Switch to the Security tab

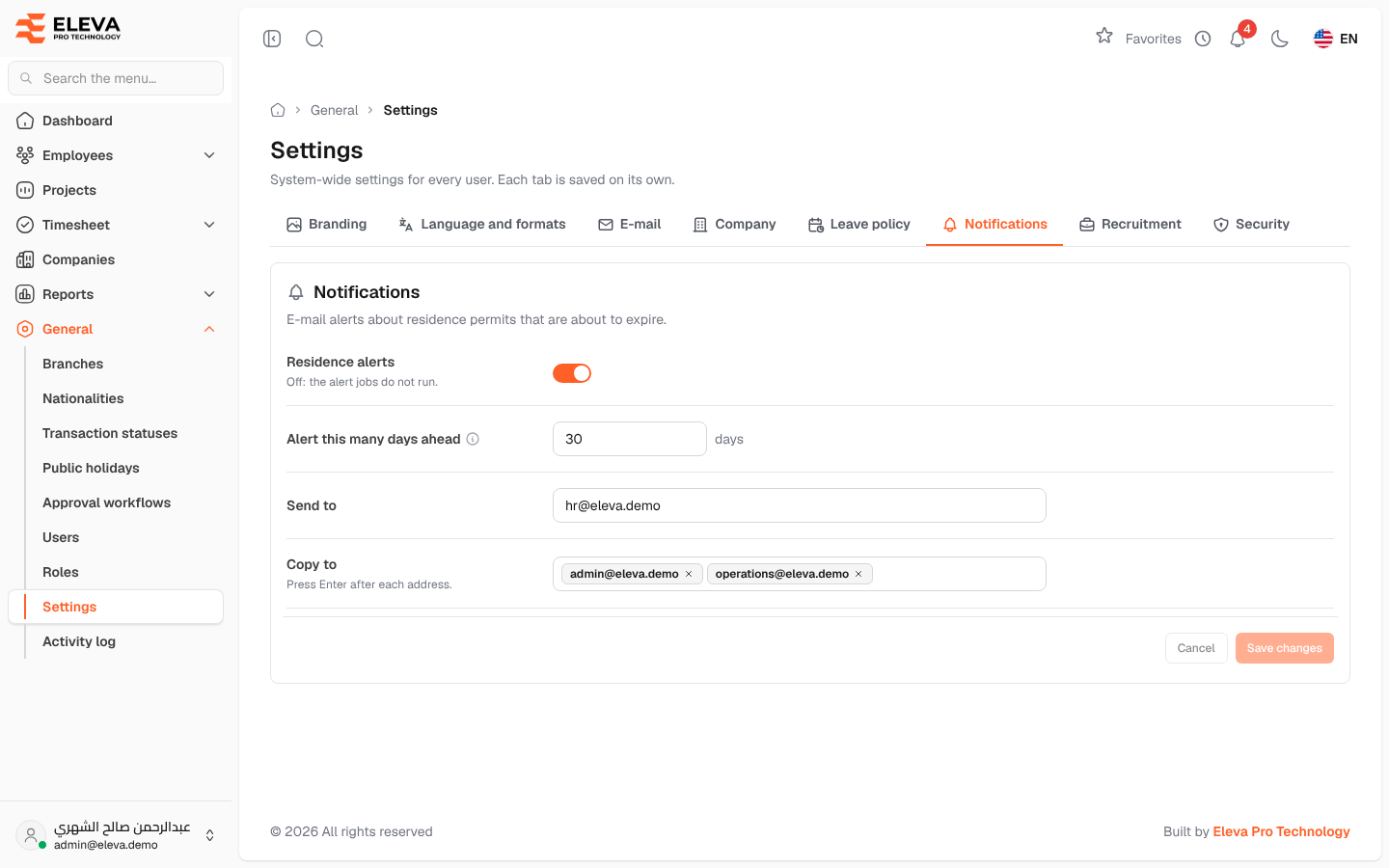click(1251, 224)
